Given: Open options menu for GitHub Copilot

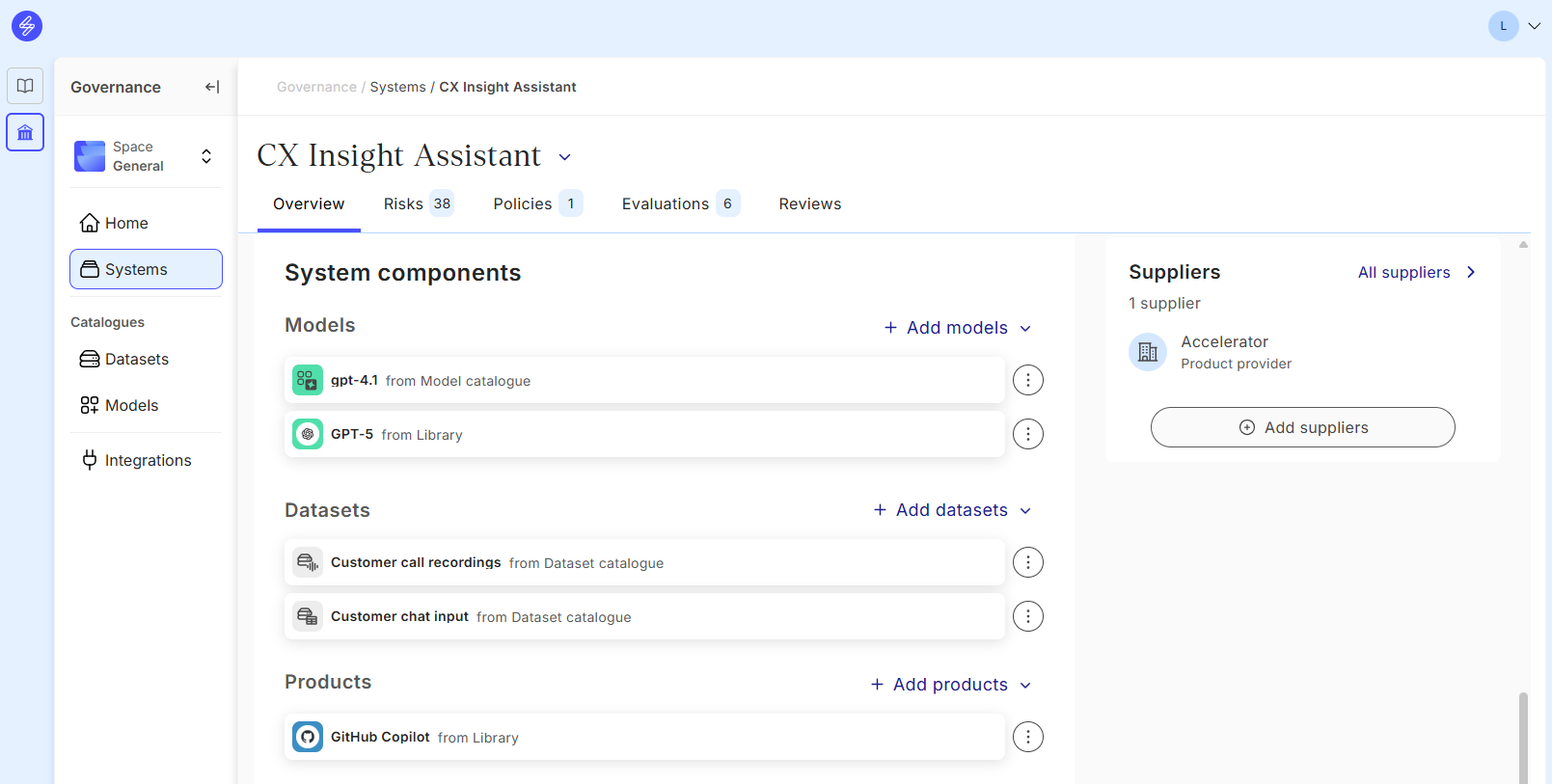Looking at the screenshot, I should [x=1027, y=737].
